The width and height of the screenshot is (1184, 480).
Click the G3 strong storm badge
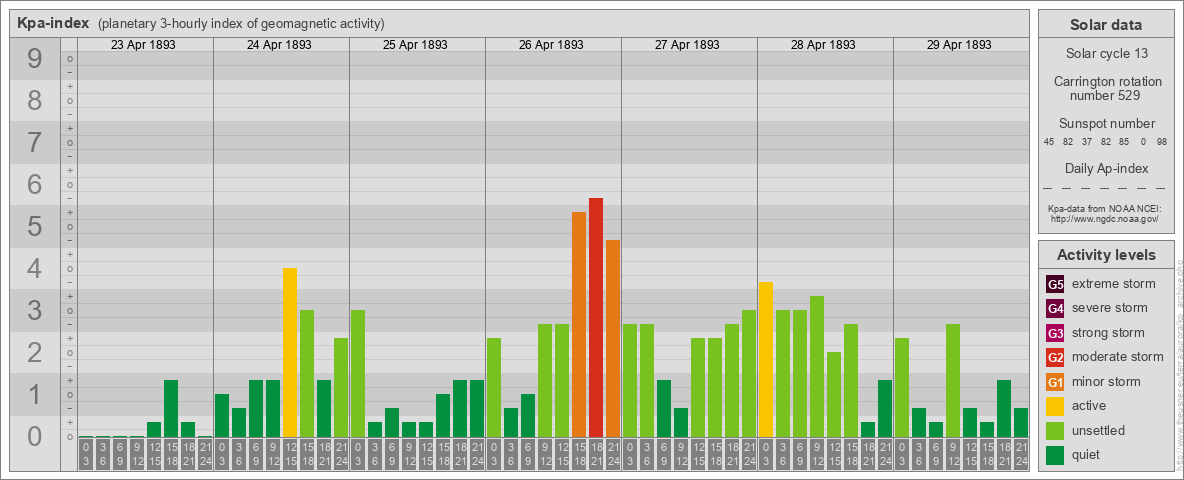(x=1055, y=333)
